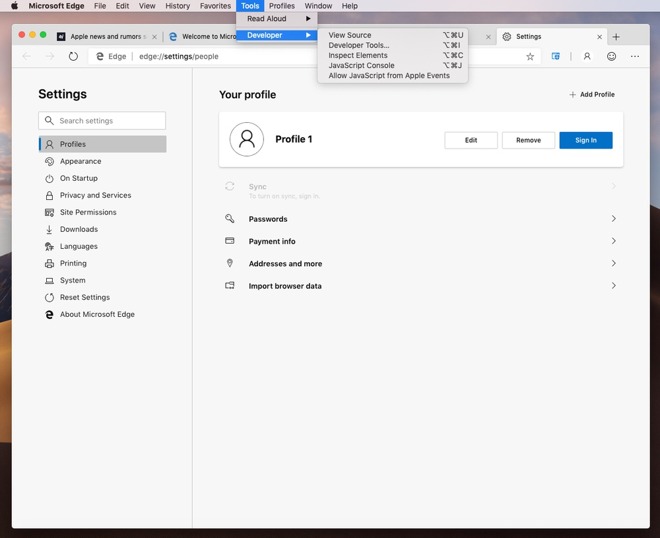Expand the Import browser data chevron
Viewport: 660px width, 538px height.
click(614, 285)
